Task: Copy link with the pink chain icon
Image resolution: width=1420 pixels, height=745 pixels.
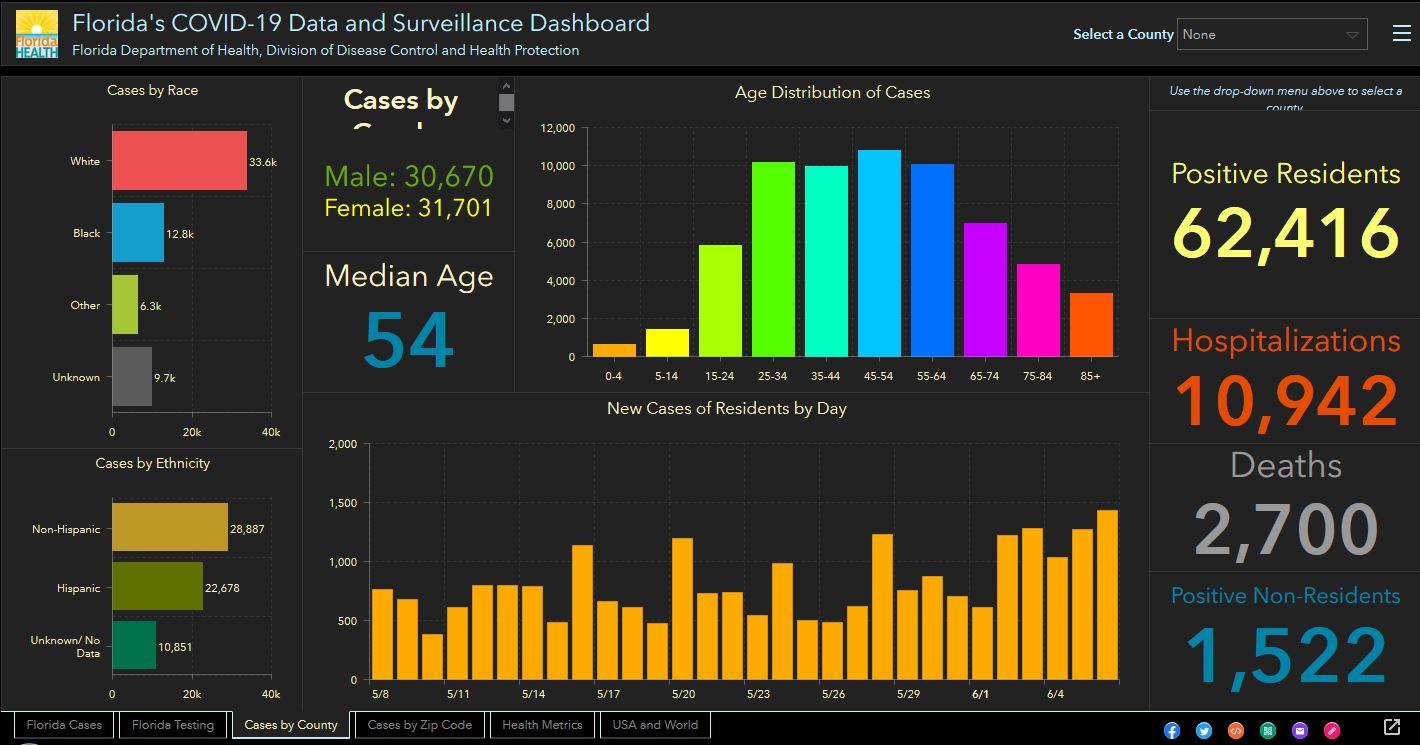Action: pos(1332,730)
